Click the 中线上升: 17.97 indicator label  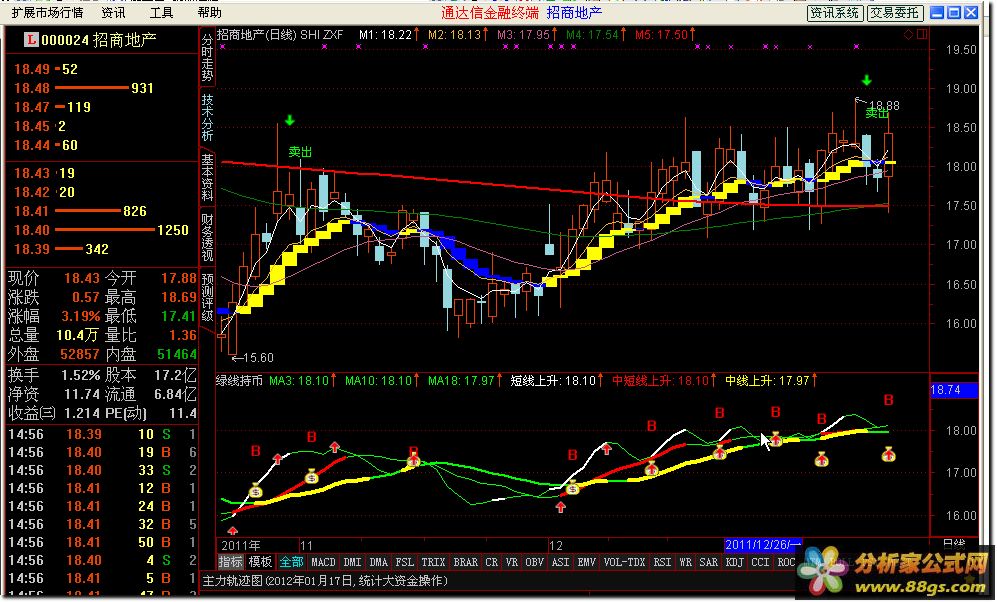[771, 381]
